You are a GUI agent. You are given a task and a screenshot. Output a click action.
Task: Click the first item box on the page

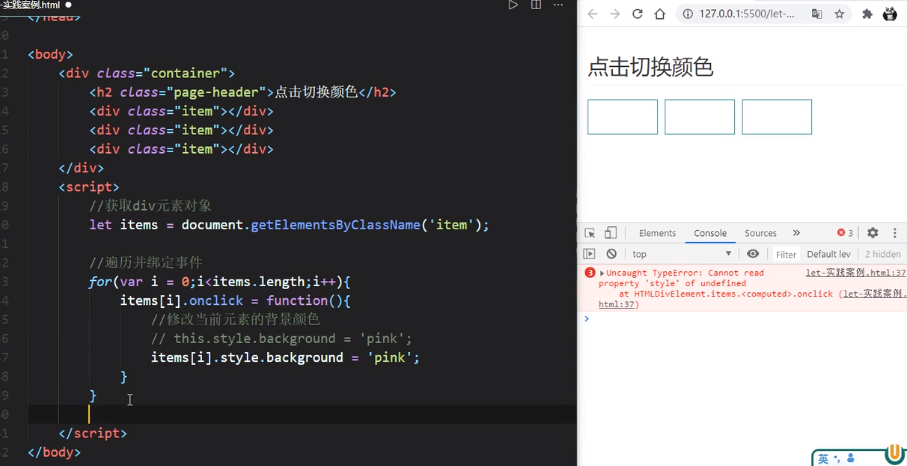(x=622, y=117)
